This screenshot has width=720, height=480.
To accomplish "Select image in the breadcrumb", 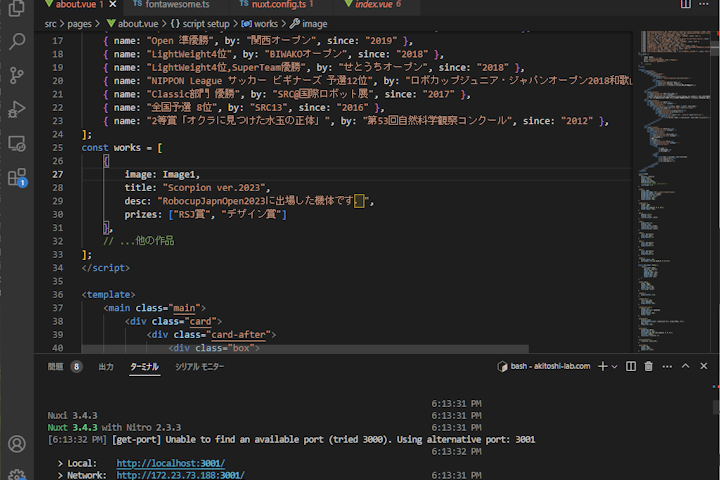I will pos(309,24).
